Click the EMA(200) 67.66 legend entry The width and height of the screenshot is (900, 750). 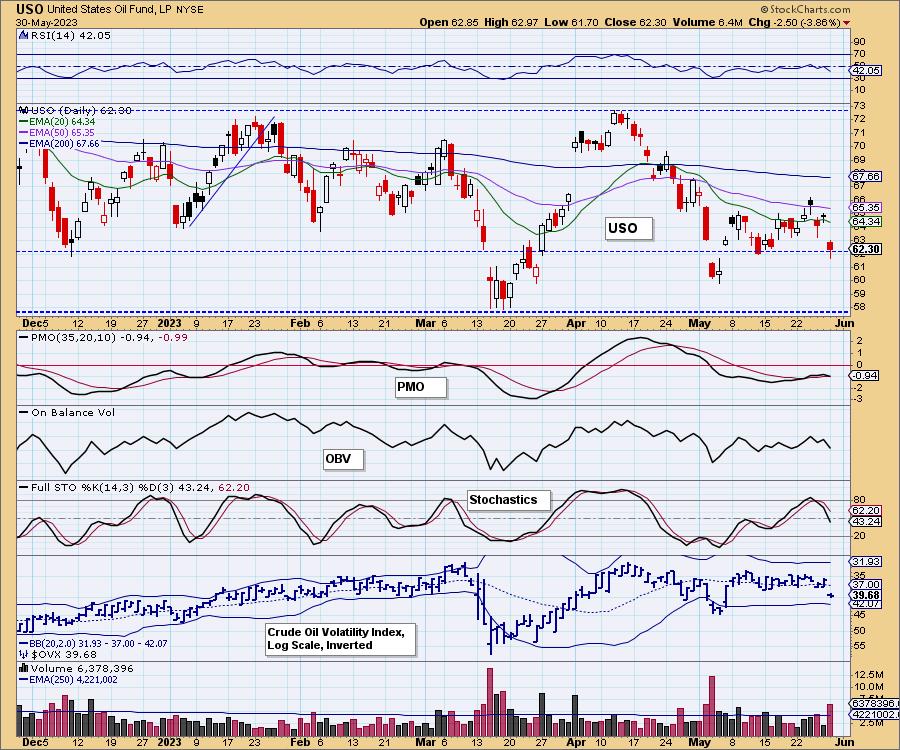[x=59, y=143]
